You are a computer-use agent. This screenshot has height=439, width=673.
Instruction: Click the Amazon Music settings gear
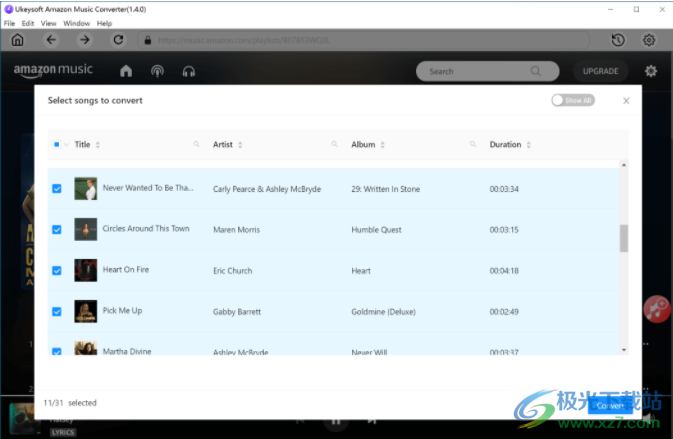651,71
